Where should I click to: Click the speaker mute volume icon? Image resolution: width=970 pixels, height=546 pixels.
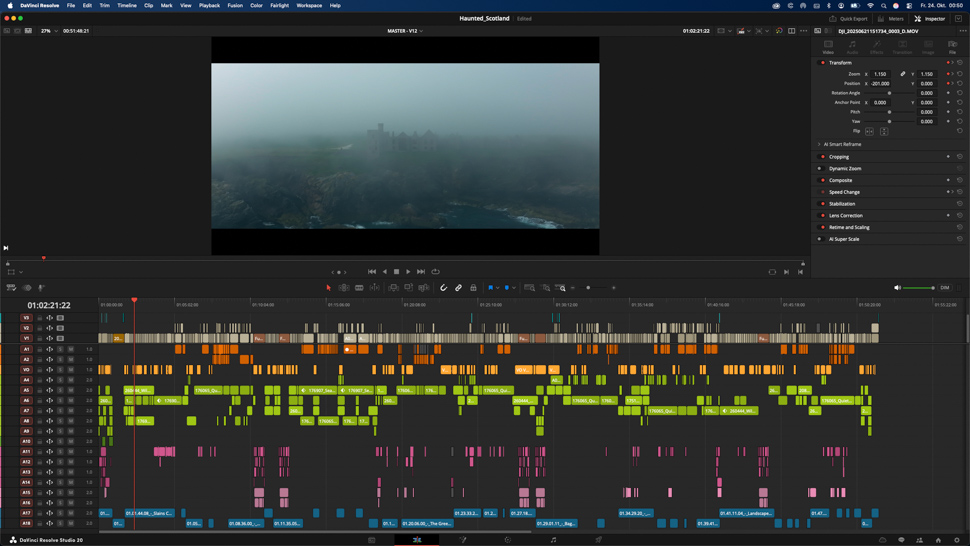point(897,288)
